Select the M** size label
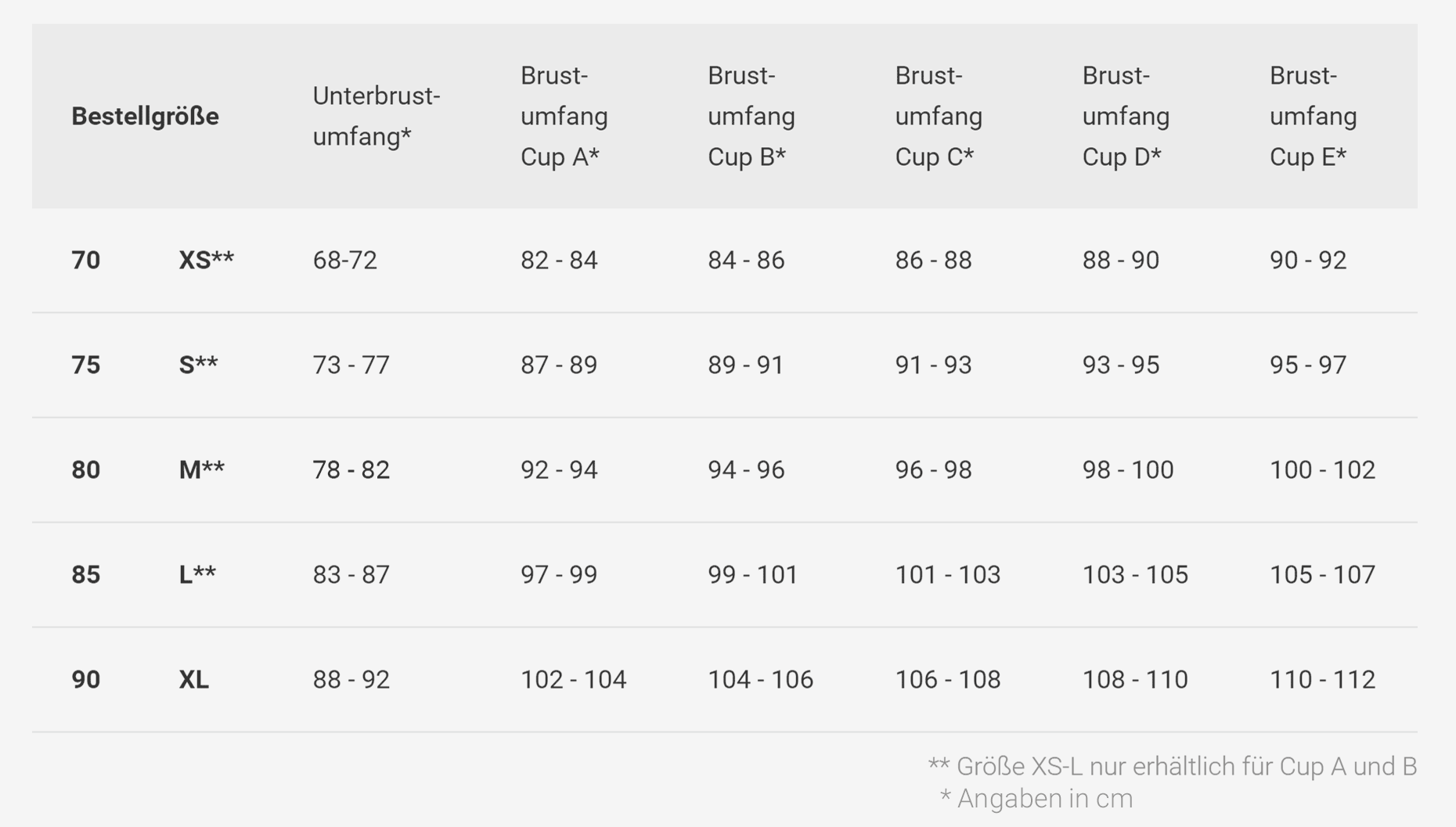This screenshot has width=1456, height=827. click(201, 469)
